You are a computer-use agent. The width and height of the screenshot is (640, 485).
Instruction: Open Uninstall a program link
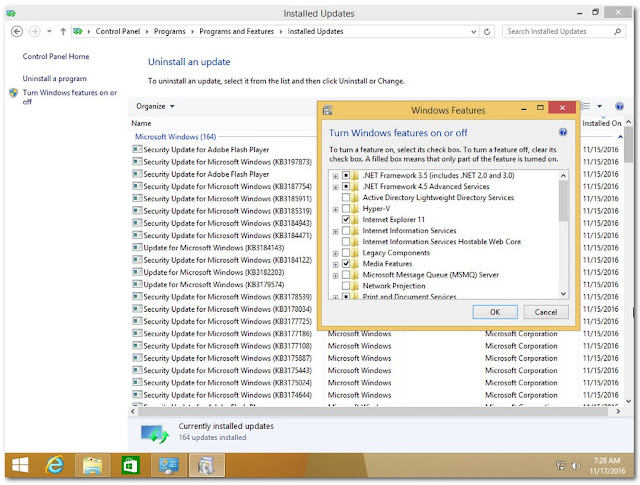tap(54, 78)
